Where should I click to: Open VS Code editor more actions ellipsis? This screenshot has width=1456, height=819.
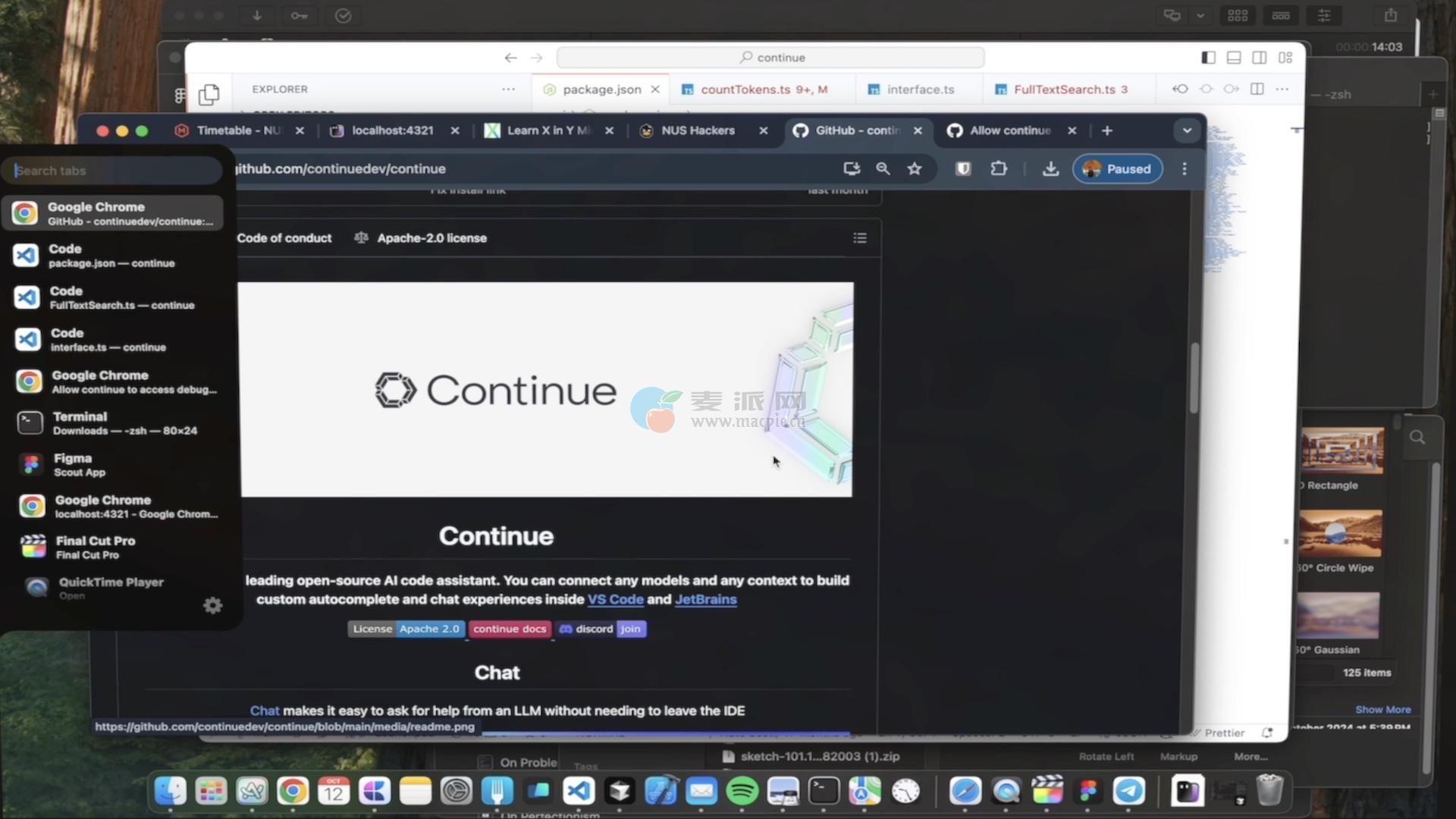(x=1282, y=89)
